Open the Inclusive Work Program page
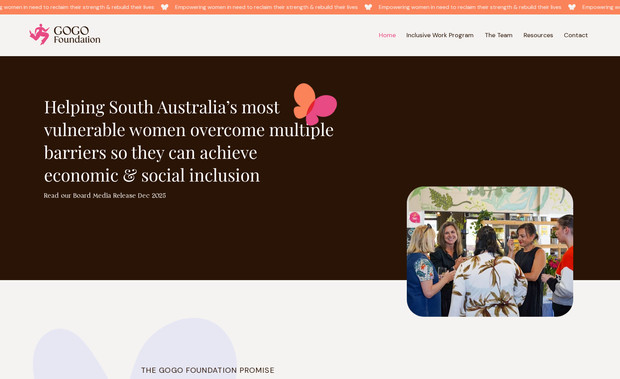Image resolution: width=620 pixels, height=379 pixels. point(440,35)
